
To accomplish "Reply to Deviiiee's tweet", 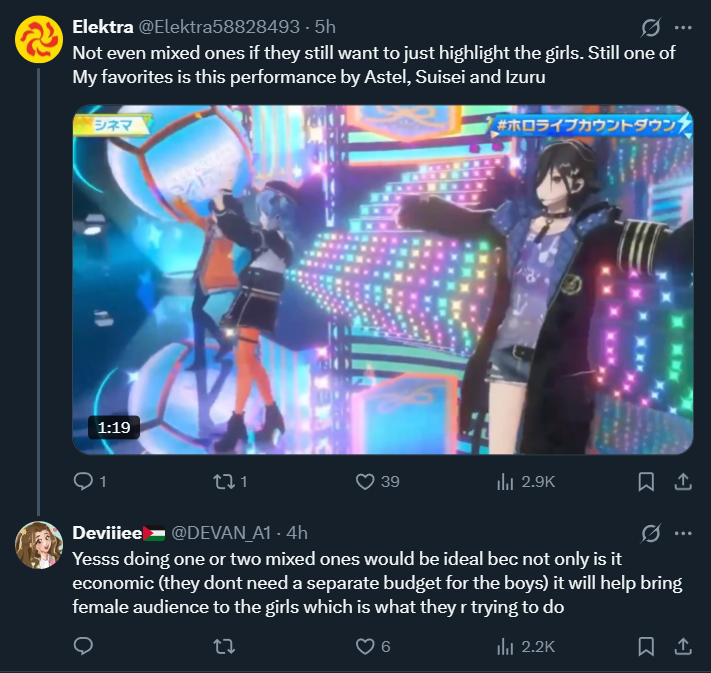I will [83, 646].
